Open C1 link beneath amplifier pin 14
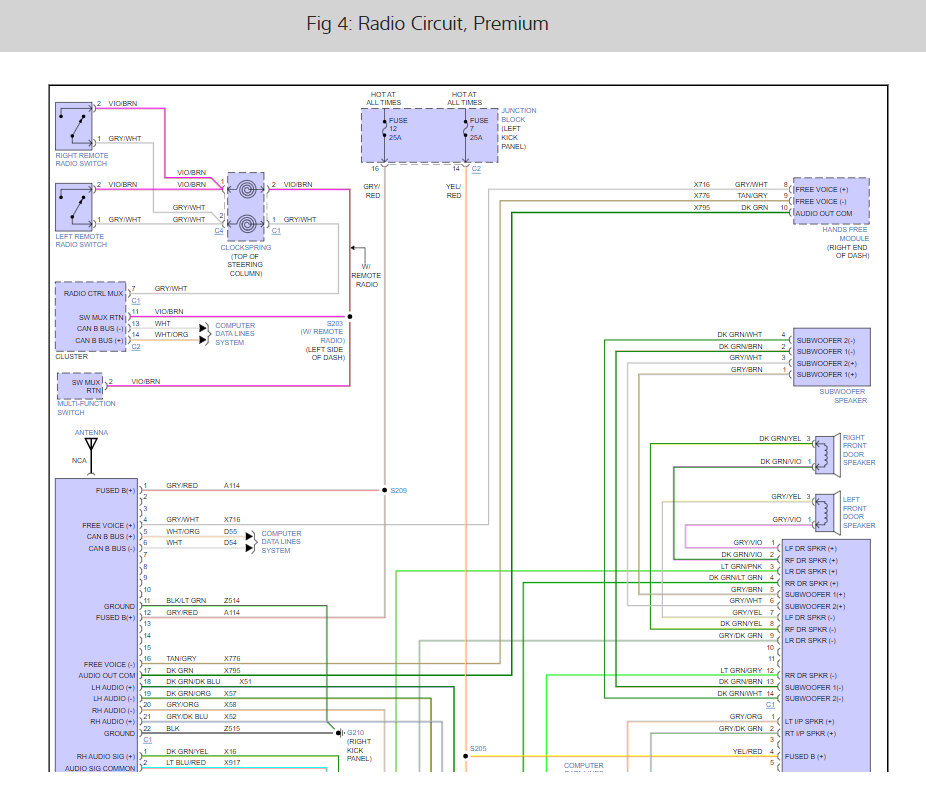This screenshot has height=801, width=926. pos(770,705)
